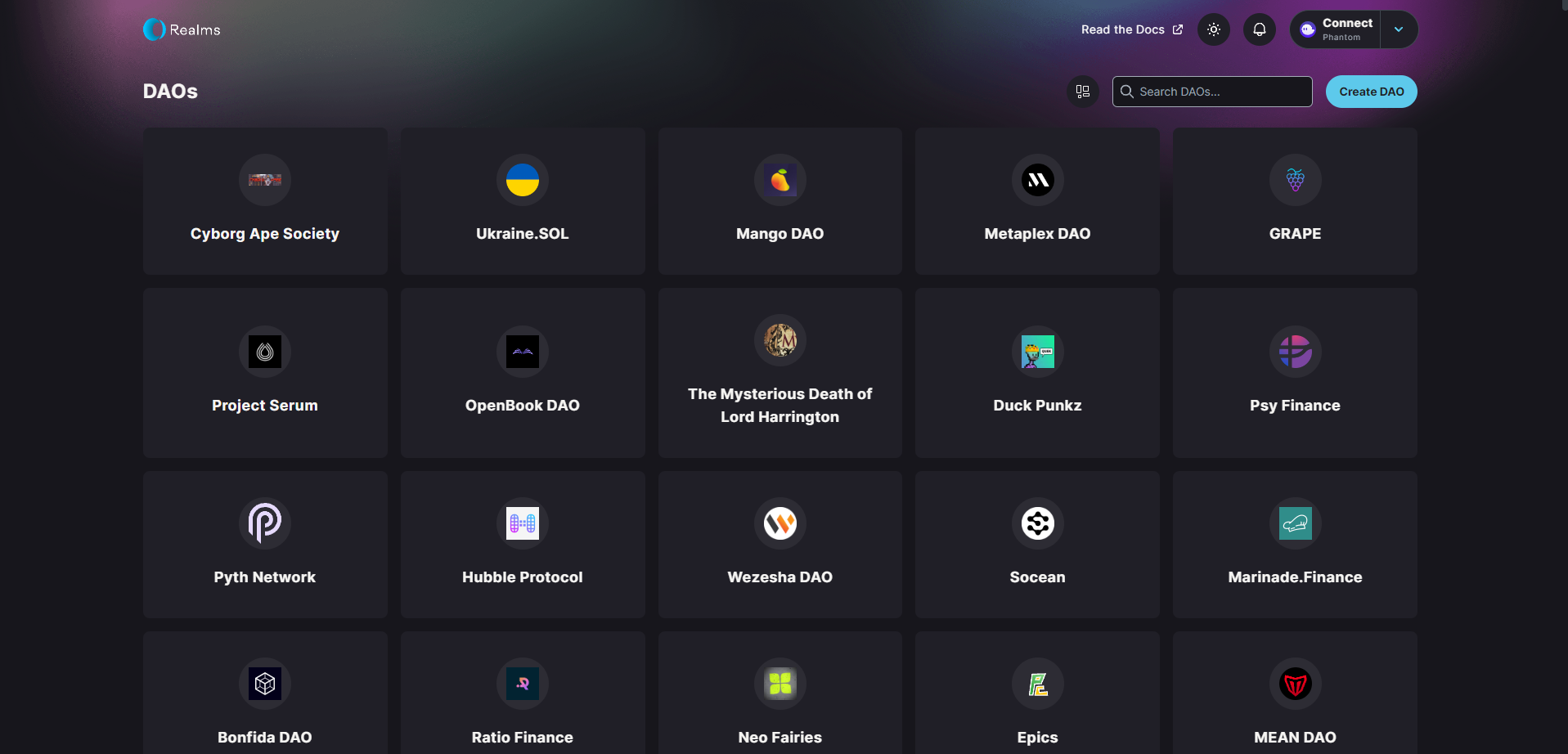Click the Wezesha DAO title

click(x=780, y=577)
